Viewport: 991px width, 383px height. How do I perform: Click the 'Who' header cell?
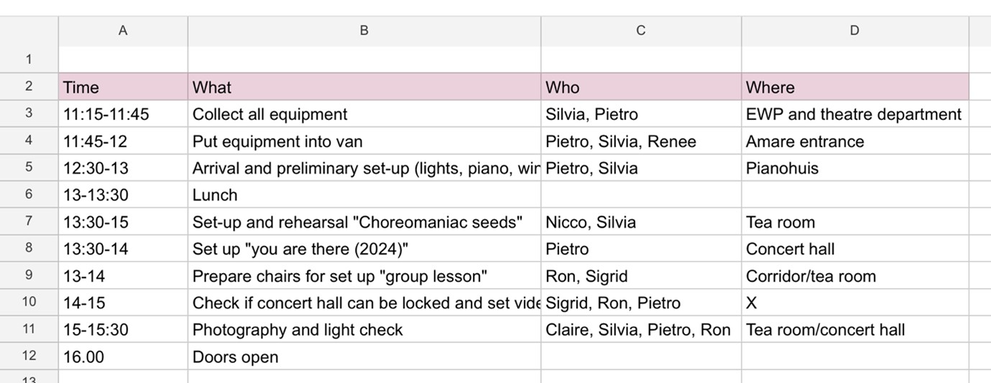coord(641,87)
